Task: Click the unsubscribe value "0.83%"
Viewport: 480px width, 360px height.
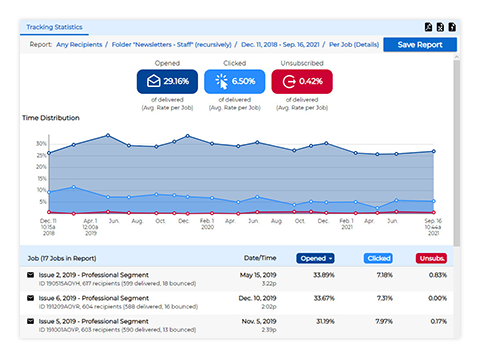Action: coord(438,275)
